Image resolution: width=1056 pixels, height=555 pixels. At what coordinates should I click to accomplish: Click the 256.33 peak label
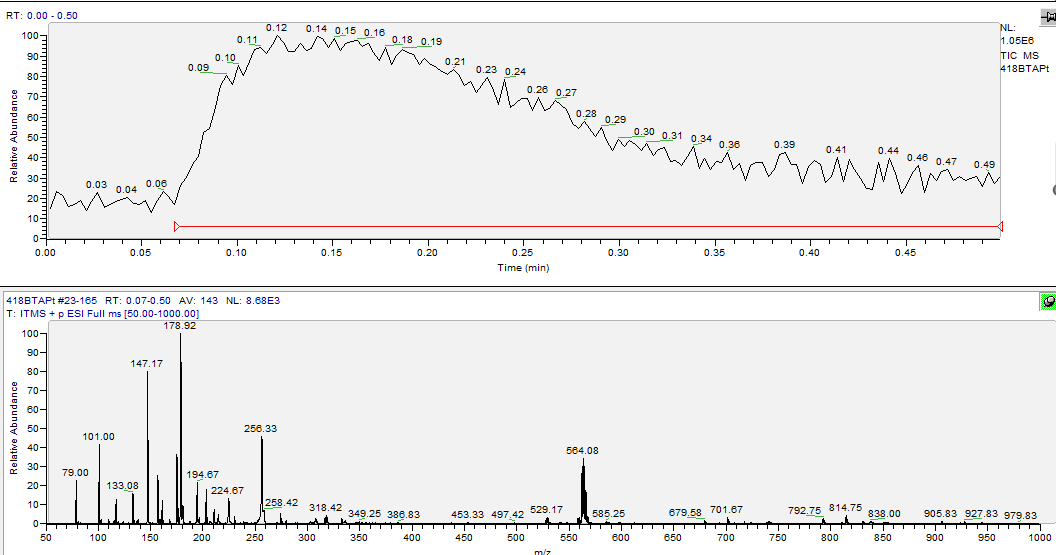pyautogui.click(x=260, y=428)
